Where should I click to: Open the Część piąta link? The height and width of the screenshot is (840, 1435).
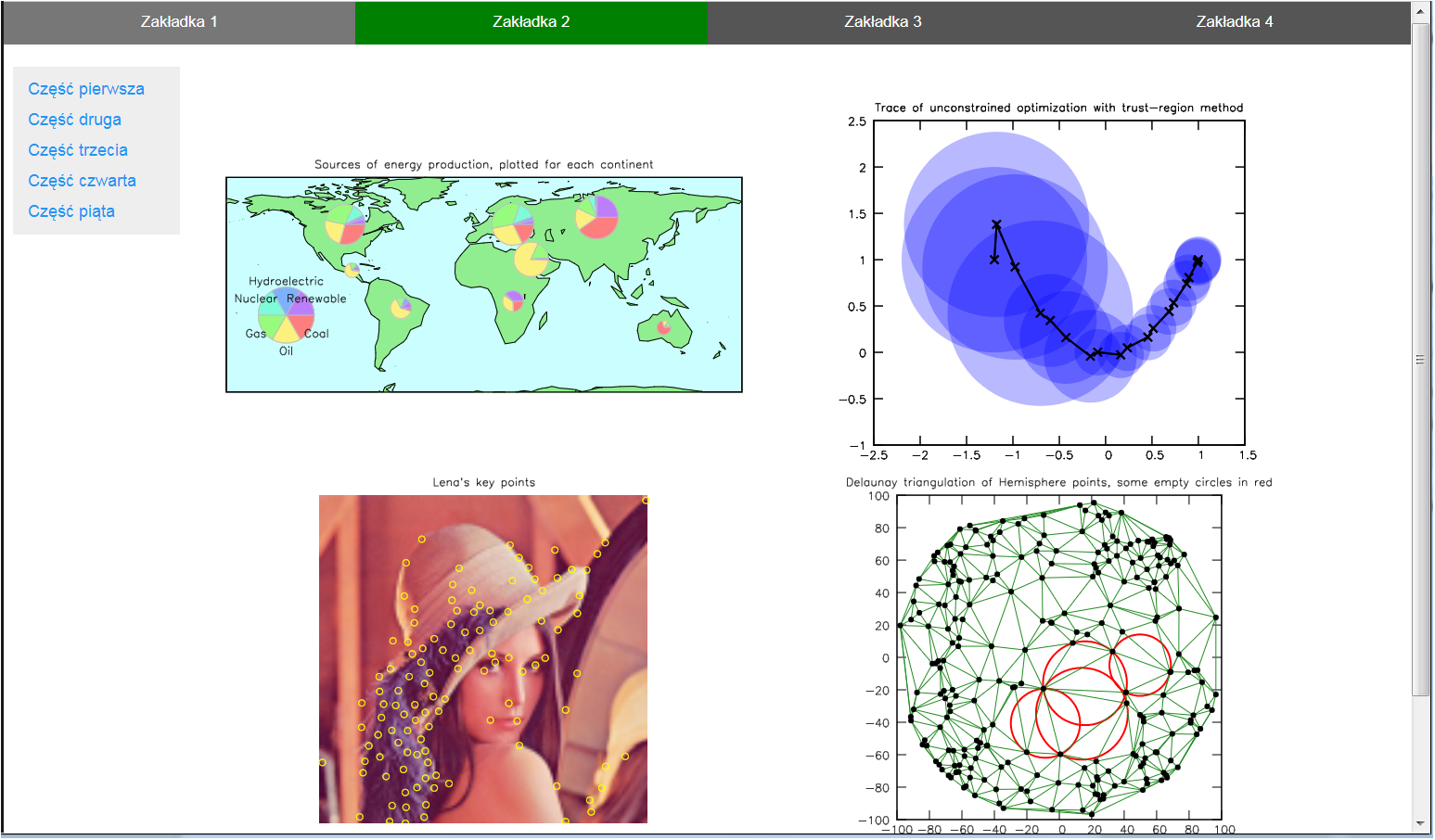click(x=71, y=211)
